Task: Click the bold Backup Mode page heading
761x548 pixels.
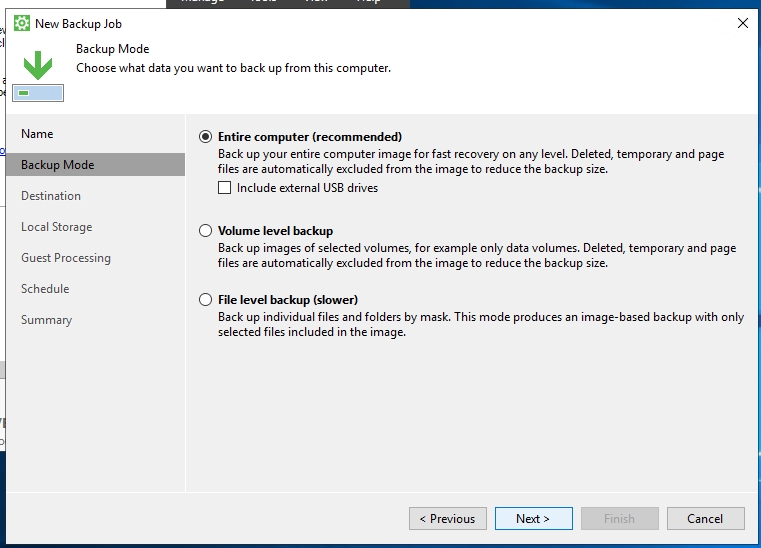Action: pyautogui.click(x=112, y=49)
